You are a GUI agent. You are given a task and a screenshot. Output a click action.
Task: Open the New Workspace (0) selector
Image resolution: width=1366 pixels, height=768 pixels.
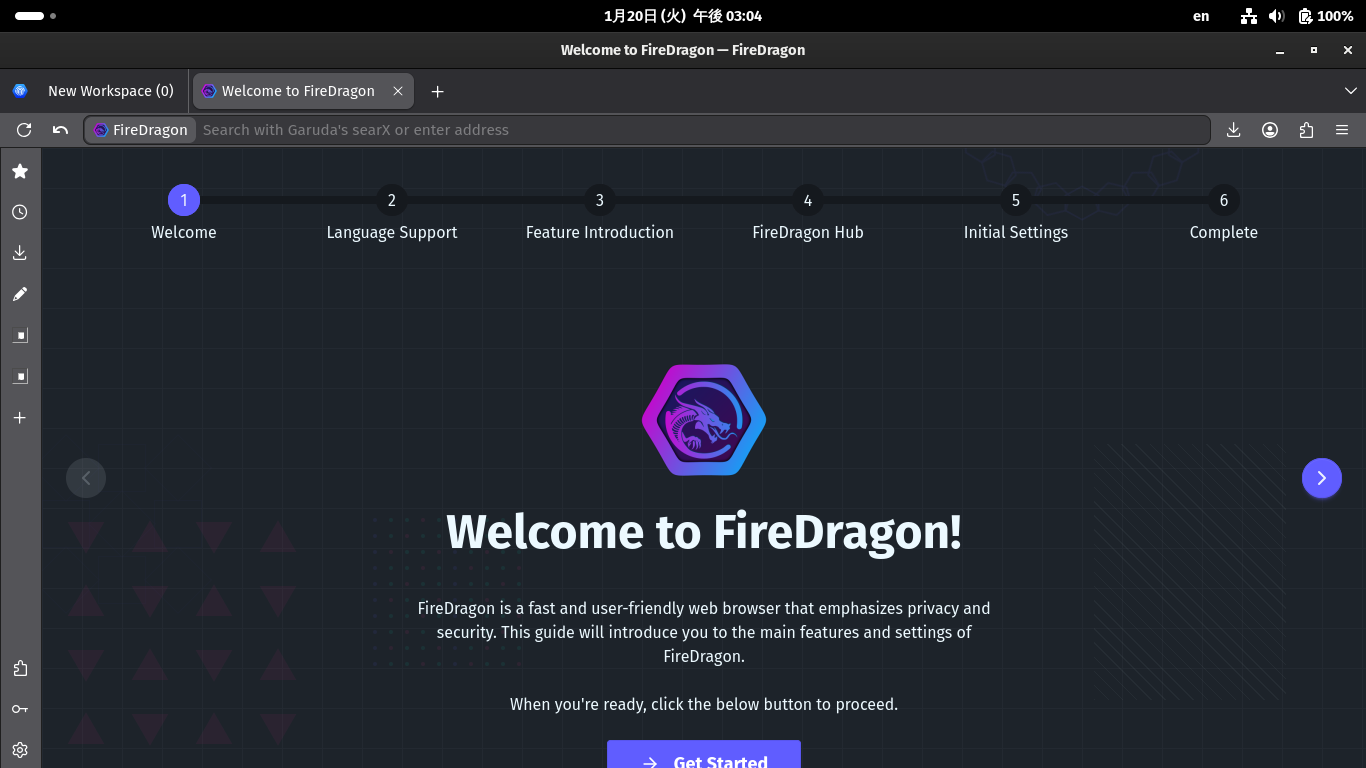point(94,91)
